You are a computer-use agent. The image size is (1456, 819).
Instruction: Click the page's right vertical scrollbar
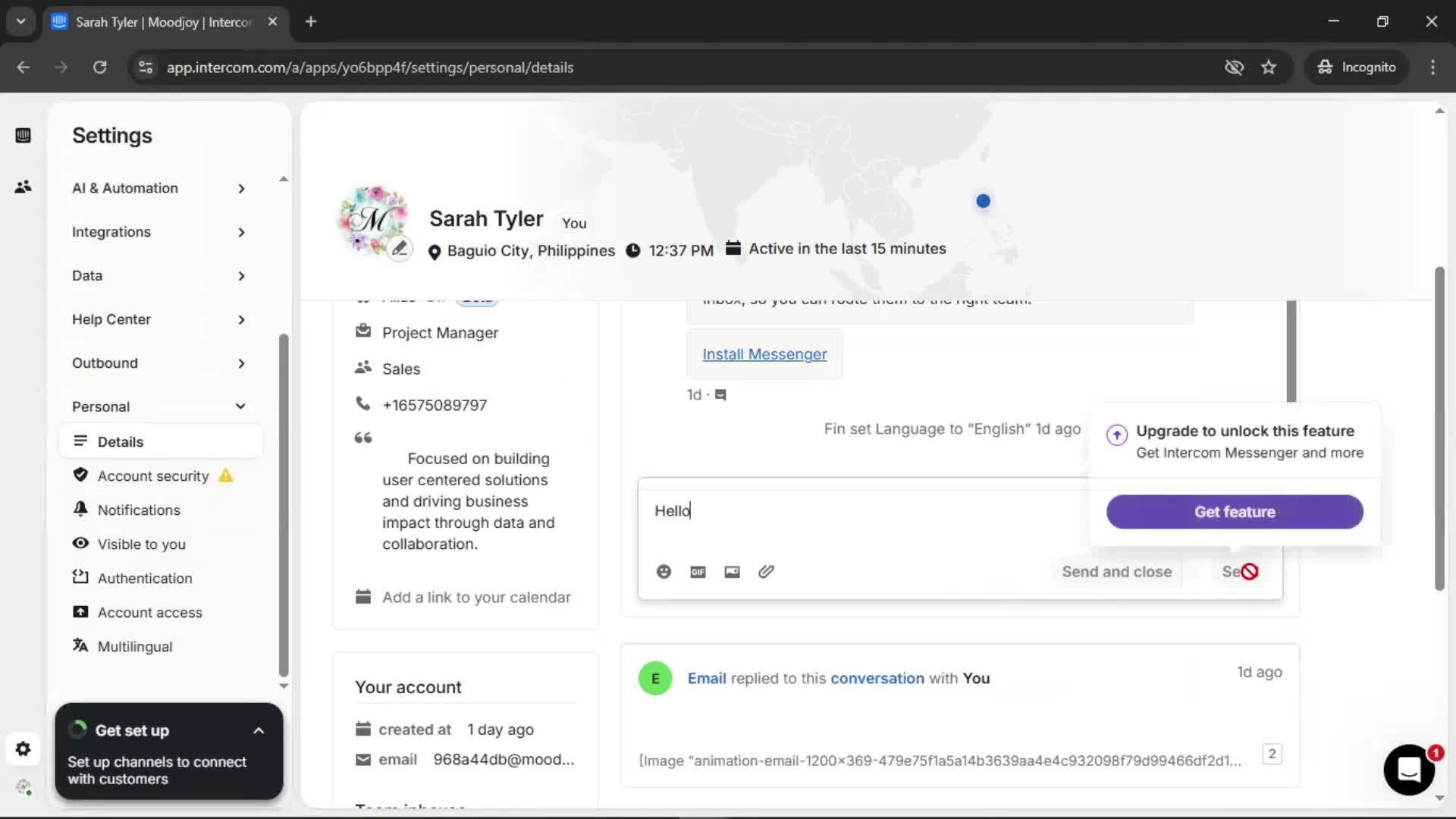(1439, 428)
